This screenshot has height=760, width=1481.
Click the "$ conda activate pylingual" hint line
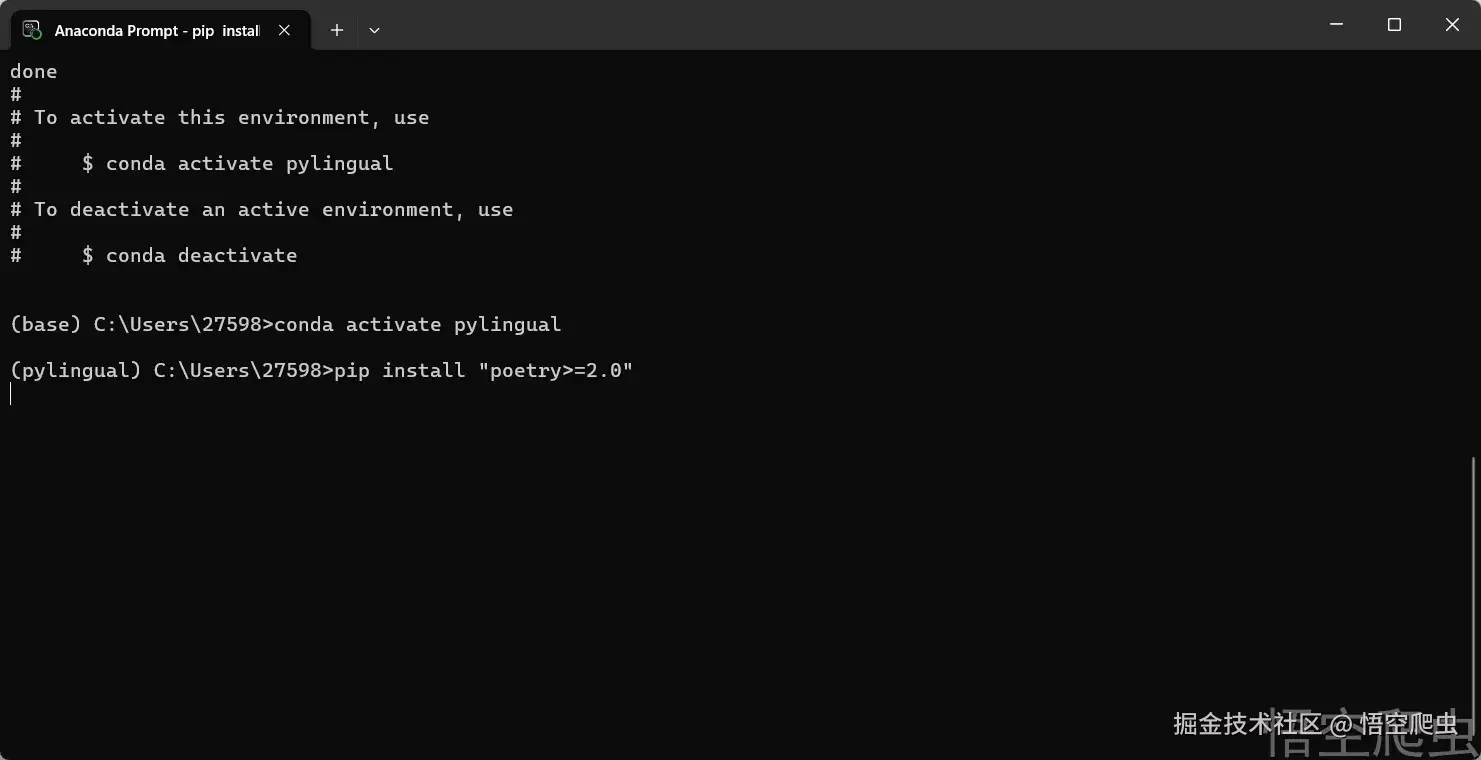click(x=237, y=164)
